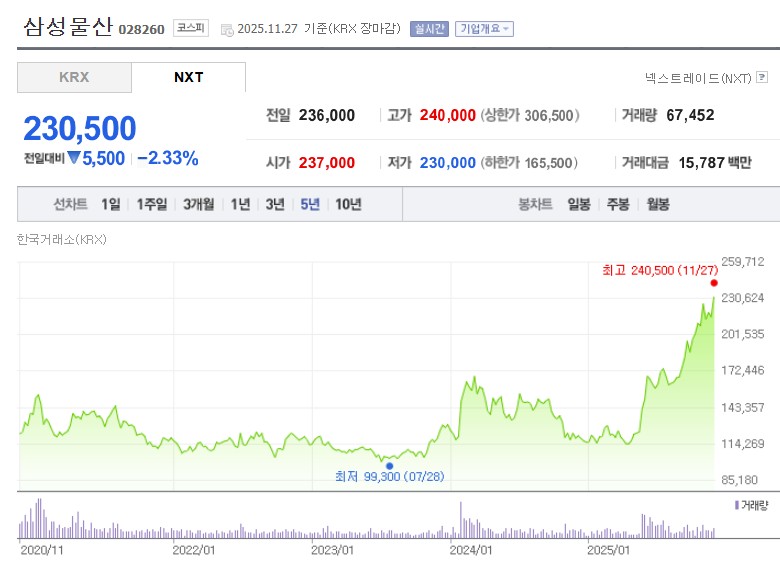The image size is (780, 577).
Task: Select the 1년 line chart period
Action: tap(240, 204)
